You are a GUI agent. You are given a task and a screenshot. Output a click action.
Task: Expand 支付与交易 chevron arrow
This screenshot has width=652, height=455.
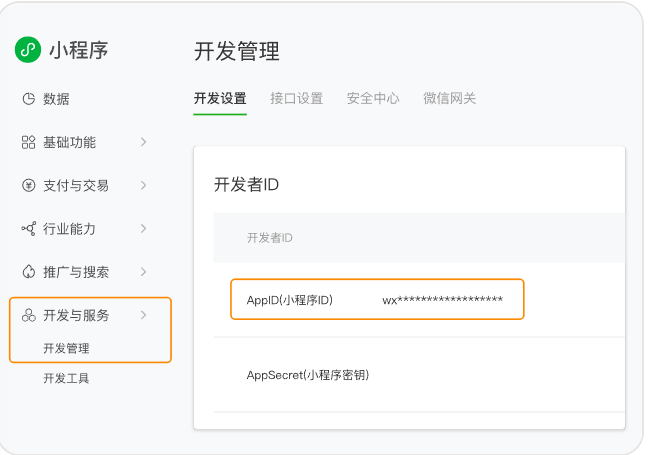coord(143,185)
